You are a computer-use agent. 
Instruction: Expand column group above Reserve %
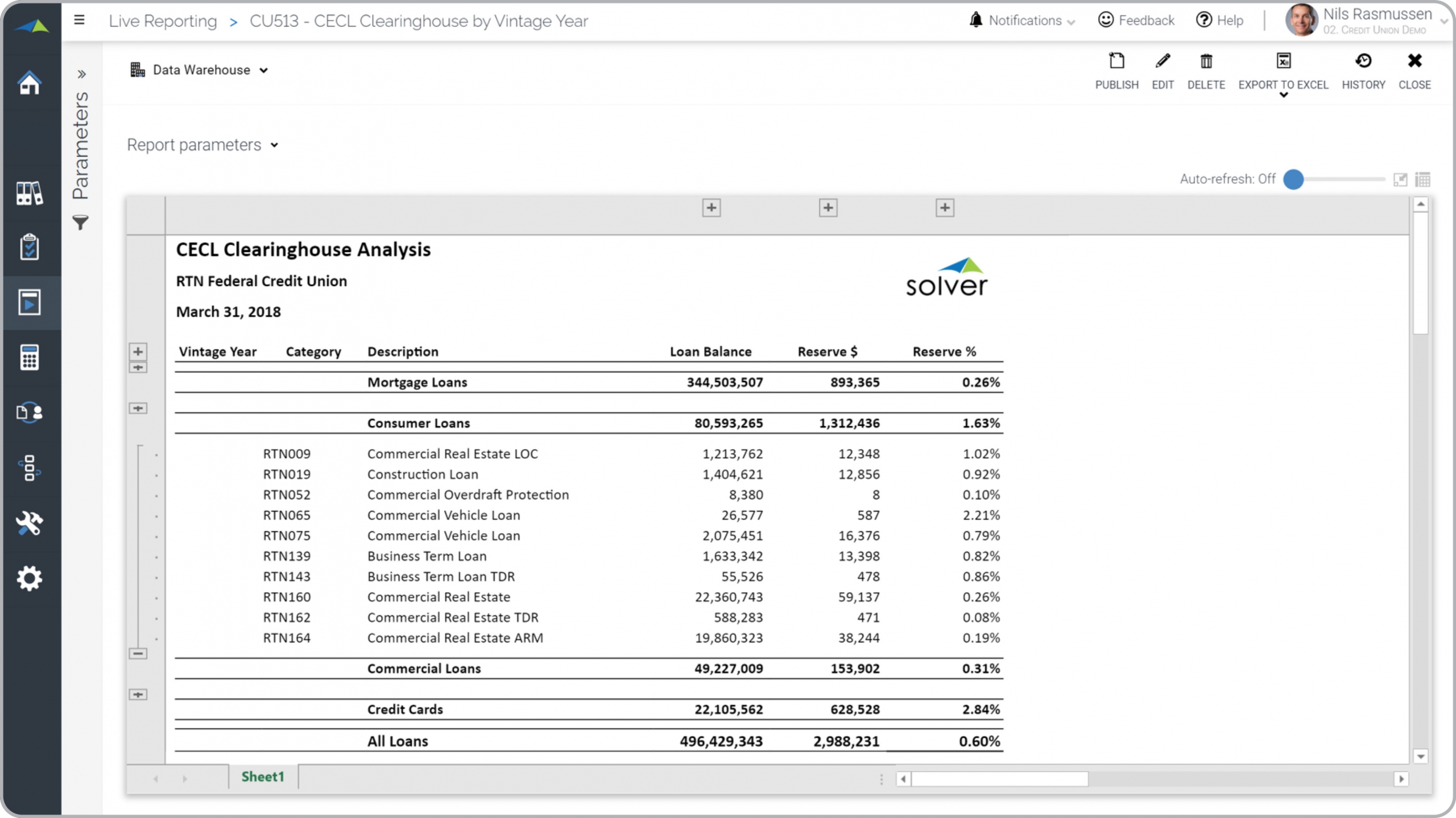point(945,207)
